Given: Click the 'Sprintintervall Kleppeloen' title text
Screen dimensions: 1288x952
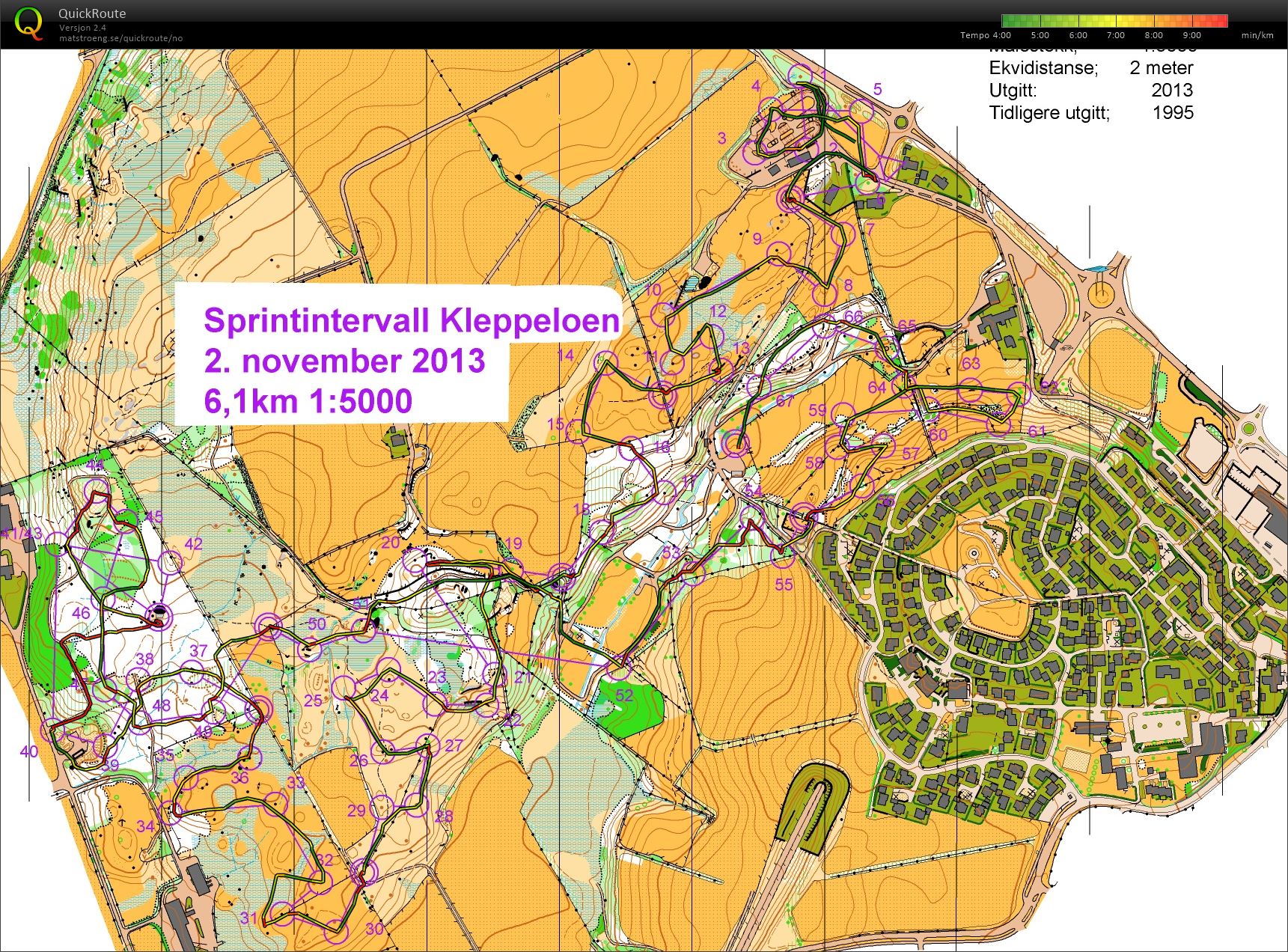Looking at the screenshot, I should (412, 320).
